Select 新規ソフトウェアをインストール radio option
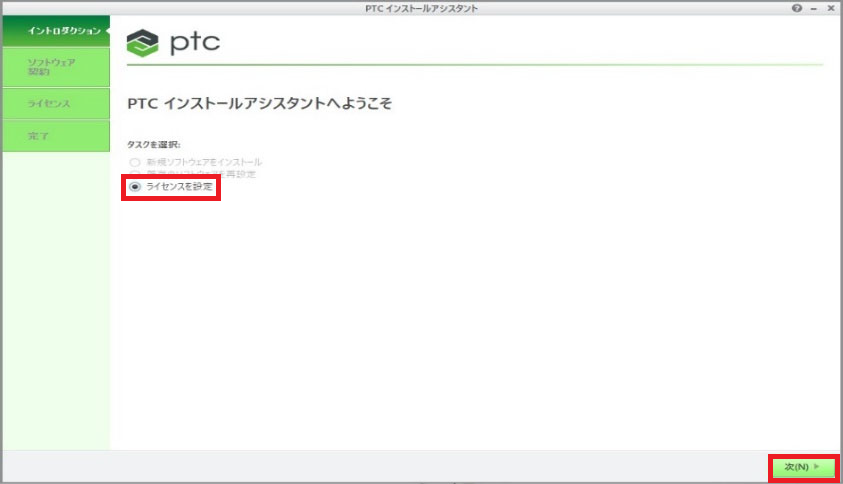Viewport: 843px width, 484px height. click(x=135, y=162)
